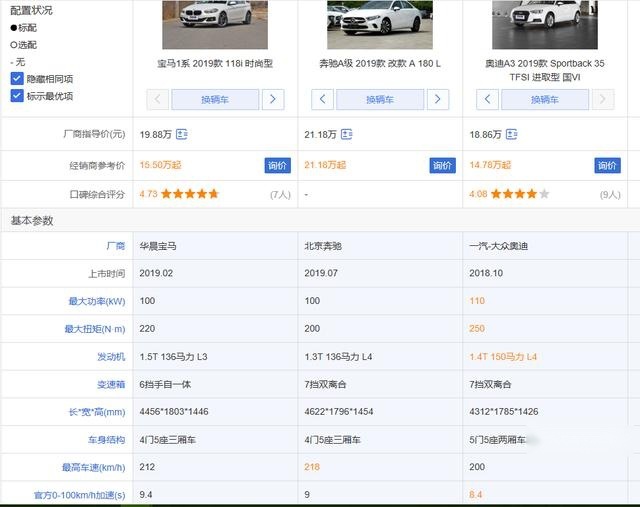Viewport: 640px width, 507px height.
Task: Select highlighted acceleration value 8.4
Action: coord(476,495)
